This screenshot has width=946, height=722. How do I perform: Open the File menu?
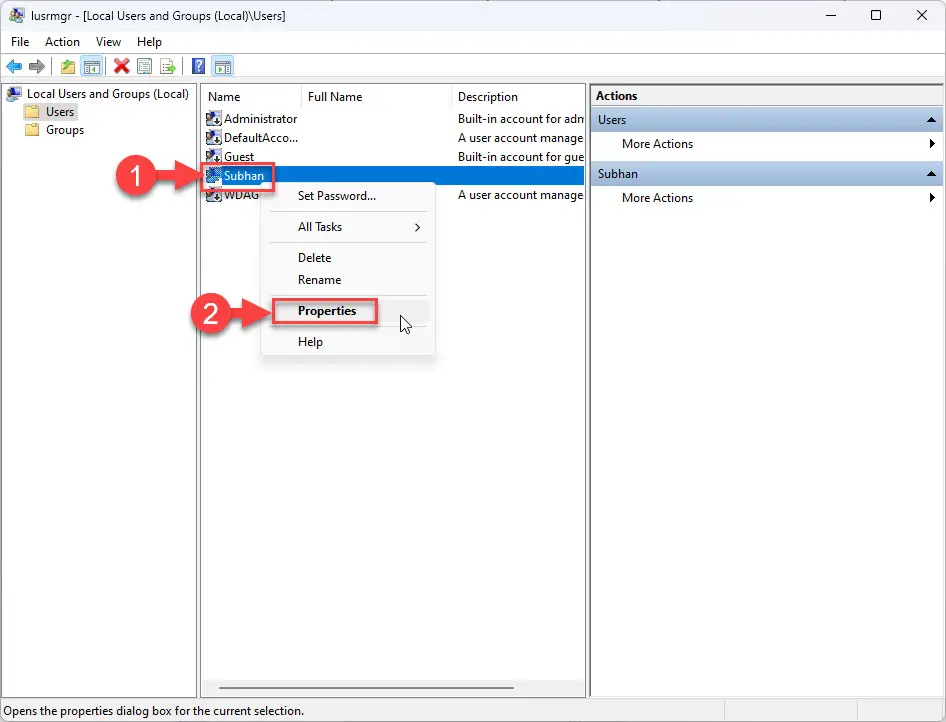point(20,42)
